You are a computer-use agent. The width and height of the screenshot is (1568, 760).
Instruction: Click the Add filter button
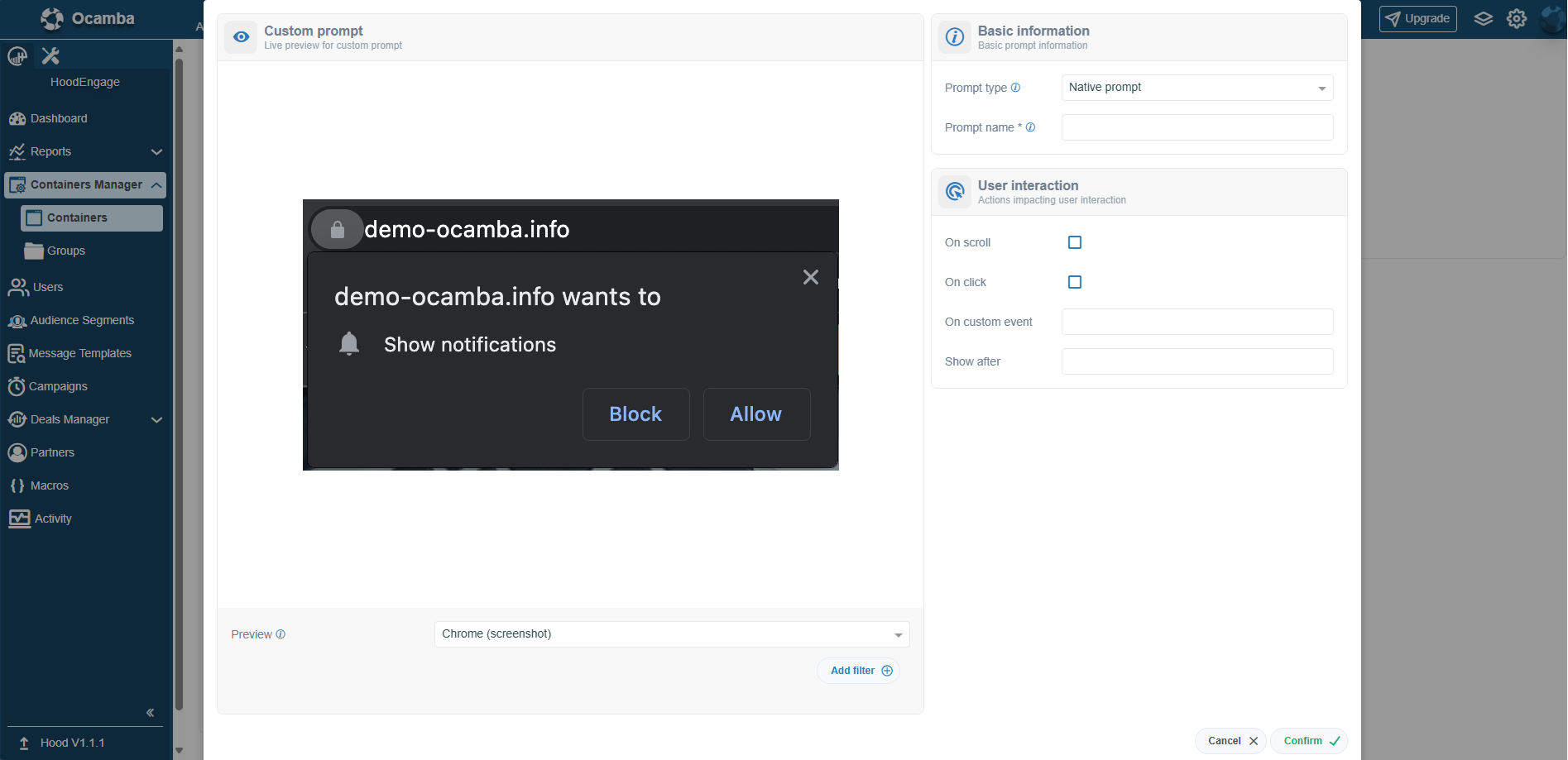point(858,671)
